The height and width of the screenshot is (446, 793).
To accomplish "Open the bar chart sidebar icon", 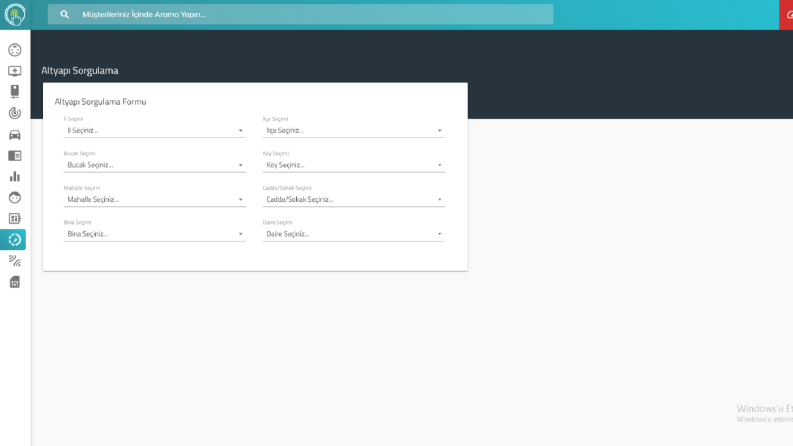I will [x=15, y=176].
